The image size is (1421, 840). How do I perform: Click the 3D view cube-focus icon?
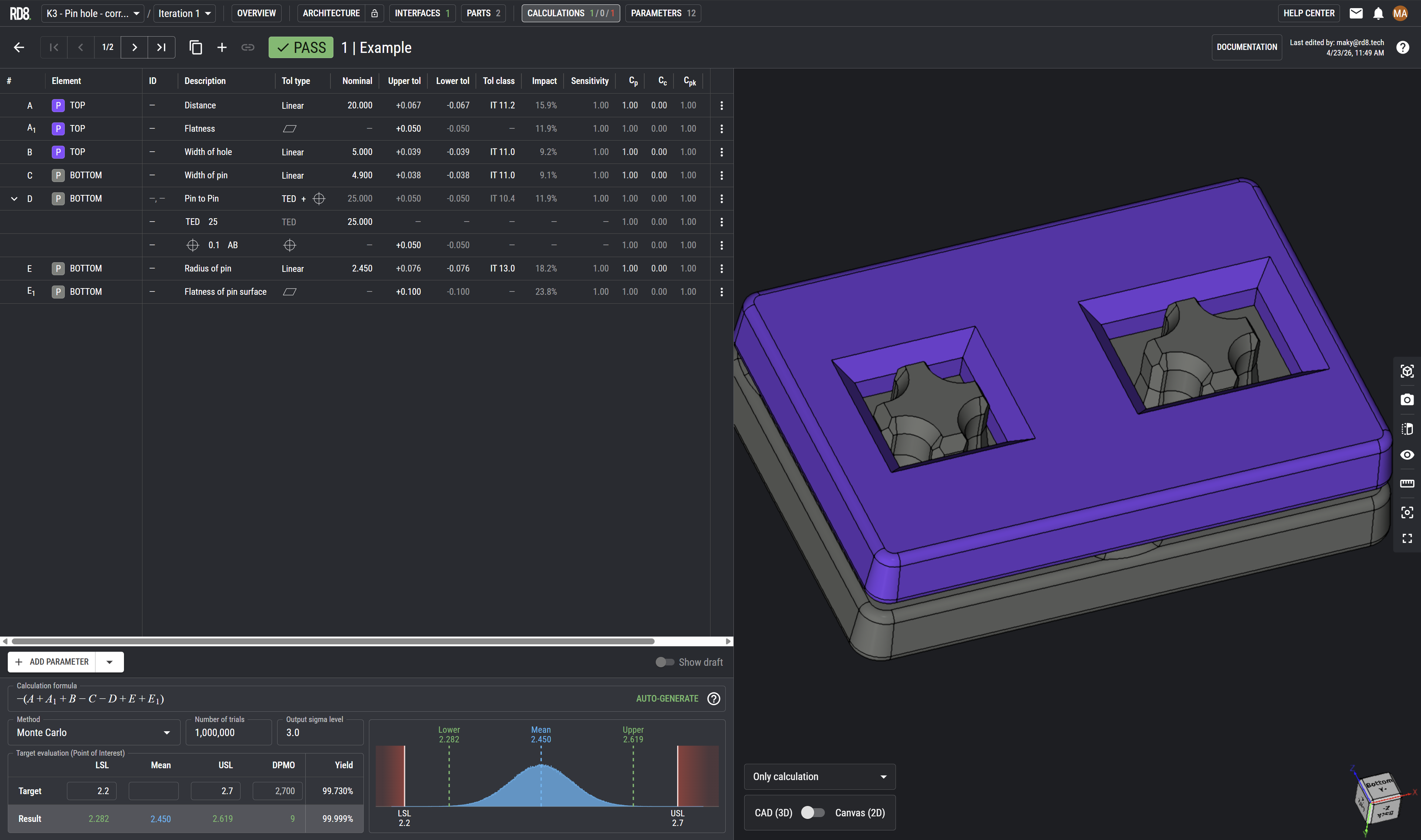(1407, 371)
